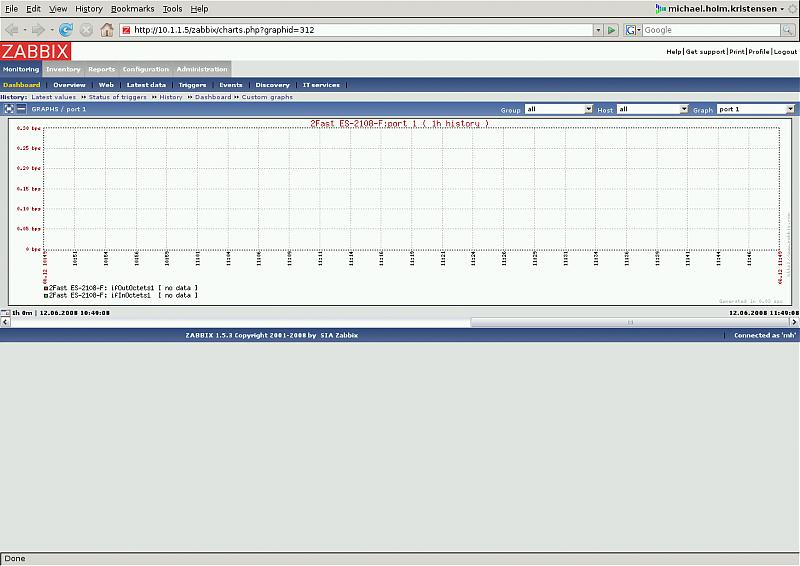Viewport: 800px width, 566px height.
Task: Open the forward-button history dropdown arrow
Action: coord(52,30)
